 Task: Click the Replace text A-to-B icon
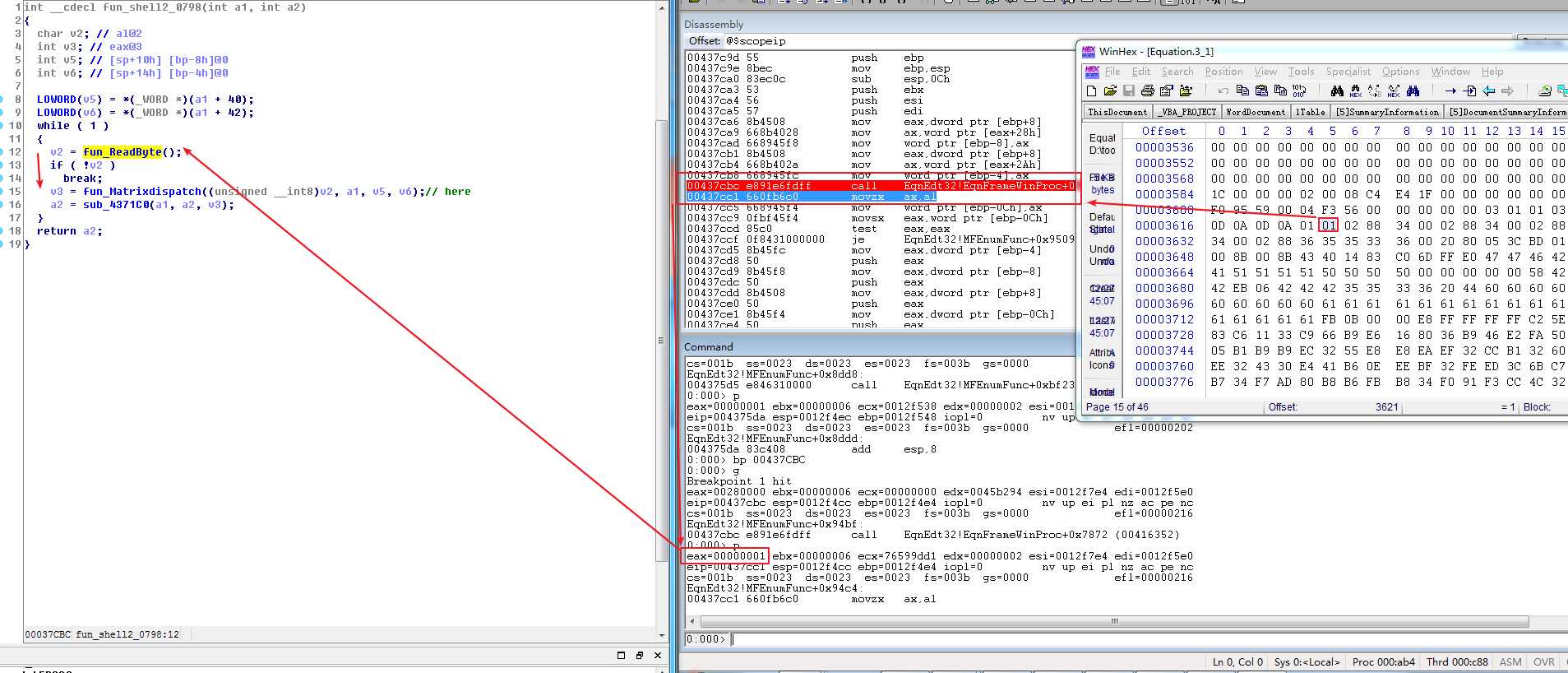(1375, 91)
